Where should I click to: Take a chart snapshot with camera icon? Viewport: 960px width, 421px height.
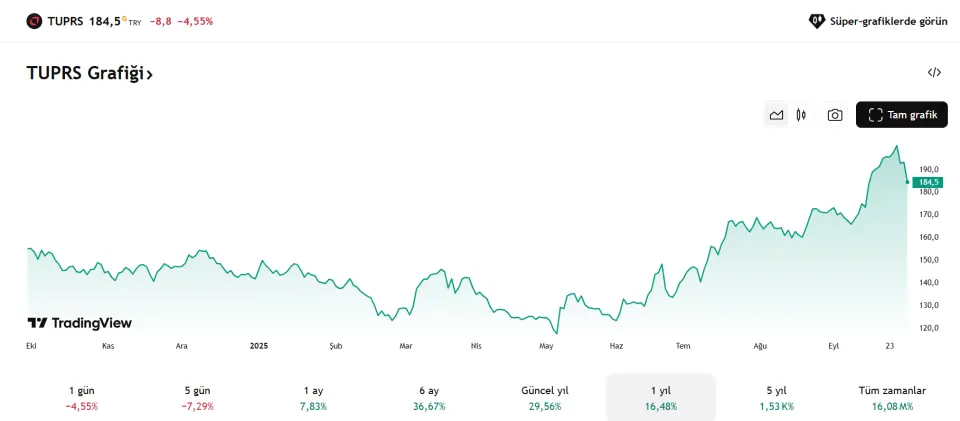835,115
